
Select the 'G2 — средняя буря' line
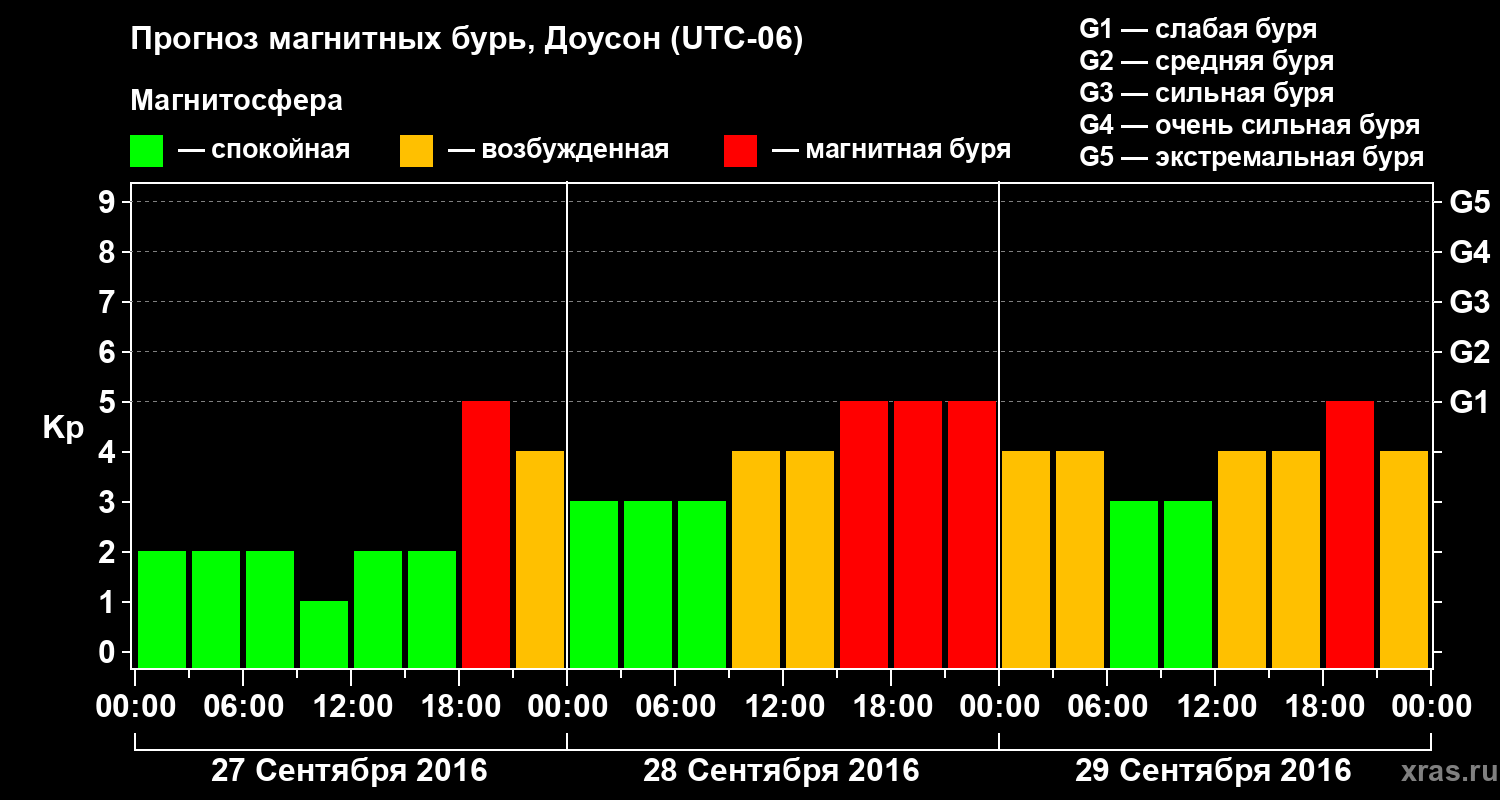pyautogui.click(x=1207, y=61)
